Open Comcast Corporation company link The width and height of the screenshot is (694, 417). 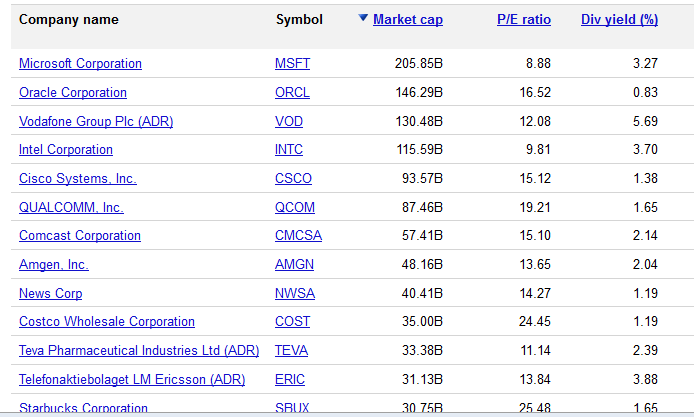pos(80,236)
